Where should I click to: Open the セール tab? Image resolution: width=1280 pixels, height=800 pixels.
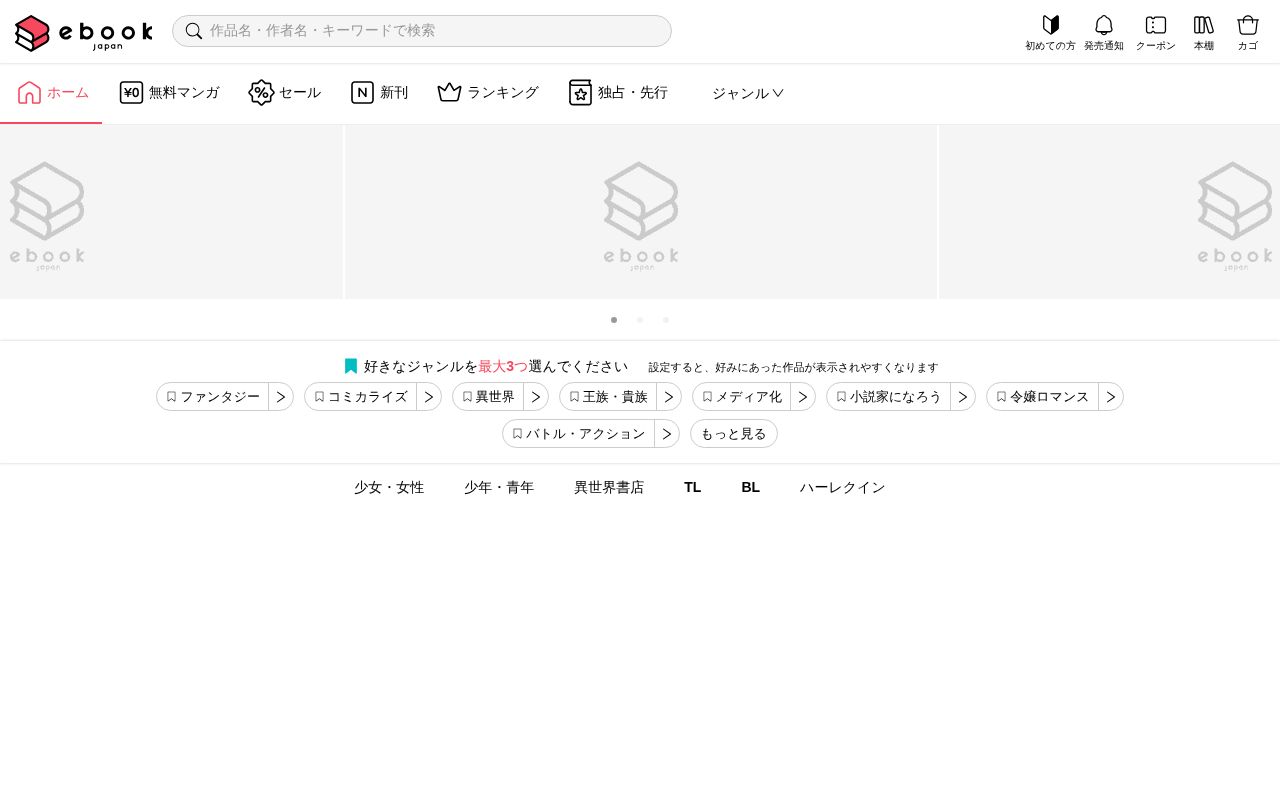[285, 93]
